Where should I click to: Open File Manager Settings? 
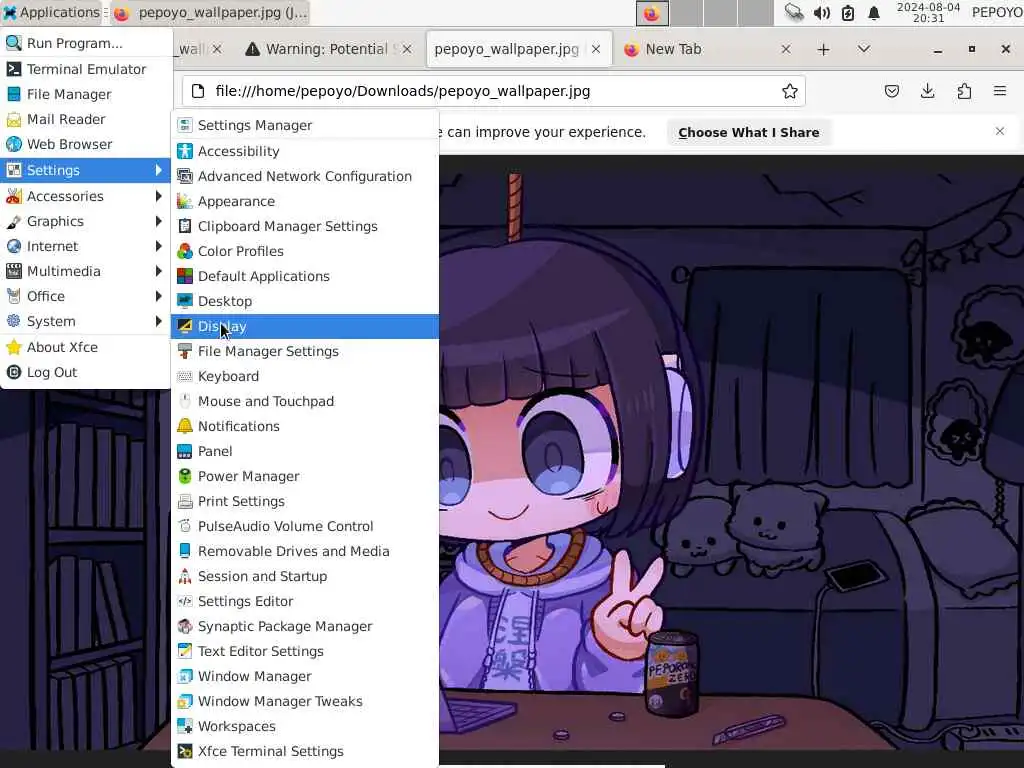tap(304, 351)
